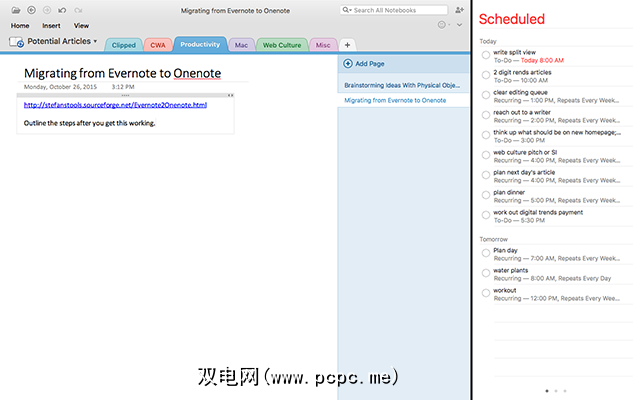Open Potential Articles notebook dropdown

62,41
